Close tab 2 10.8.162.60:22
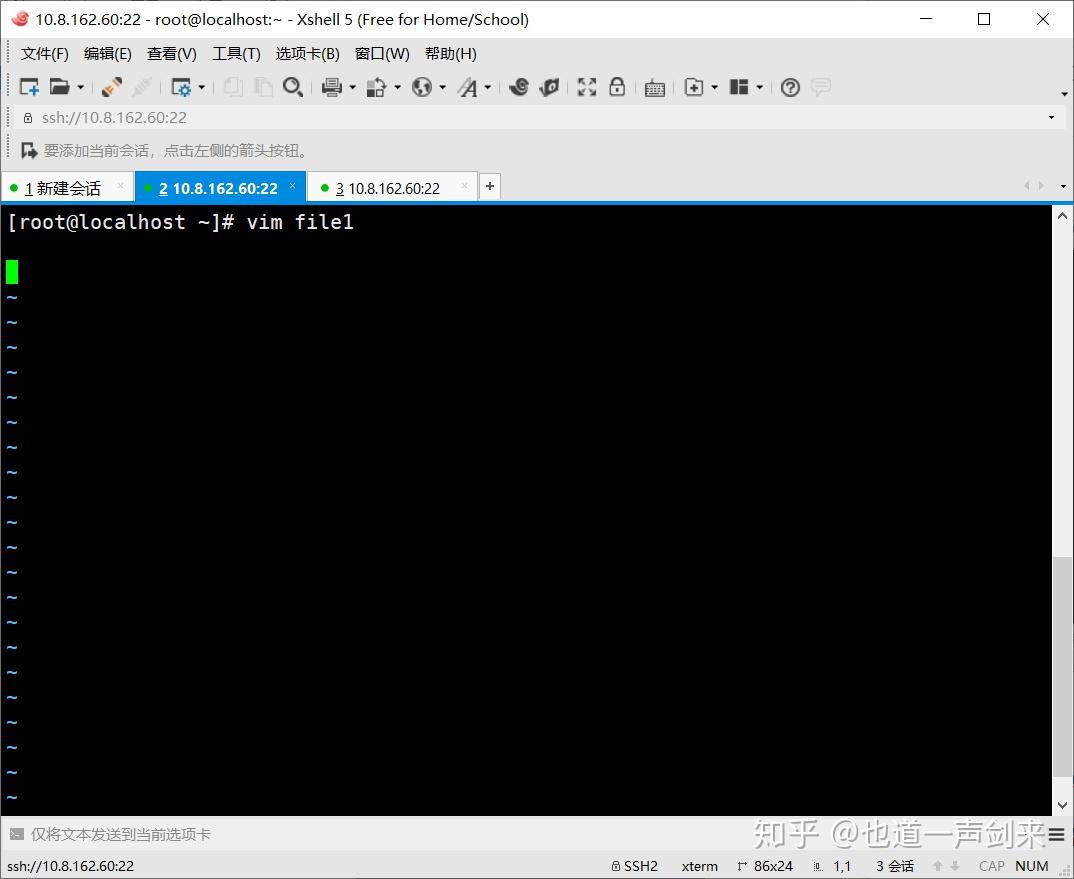Screen dimensions: 1074x879 tap(292, 186)
